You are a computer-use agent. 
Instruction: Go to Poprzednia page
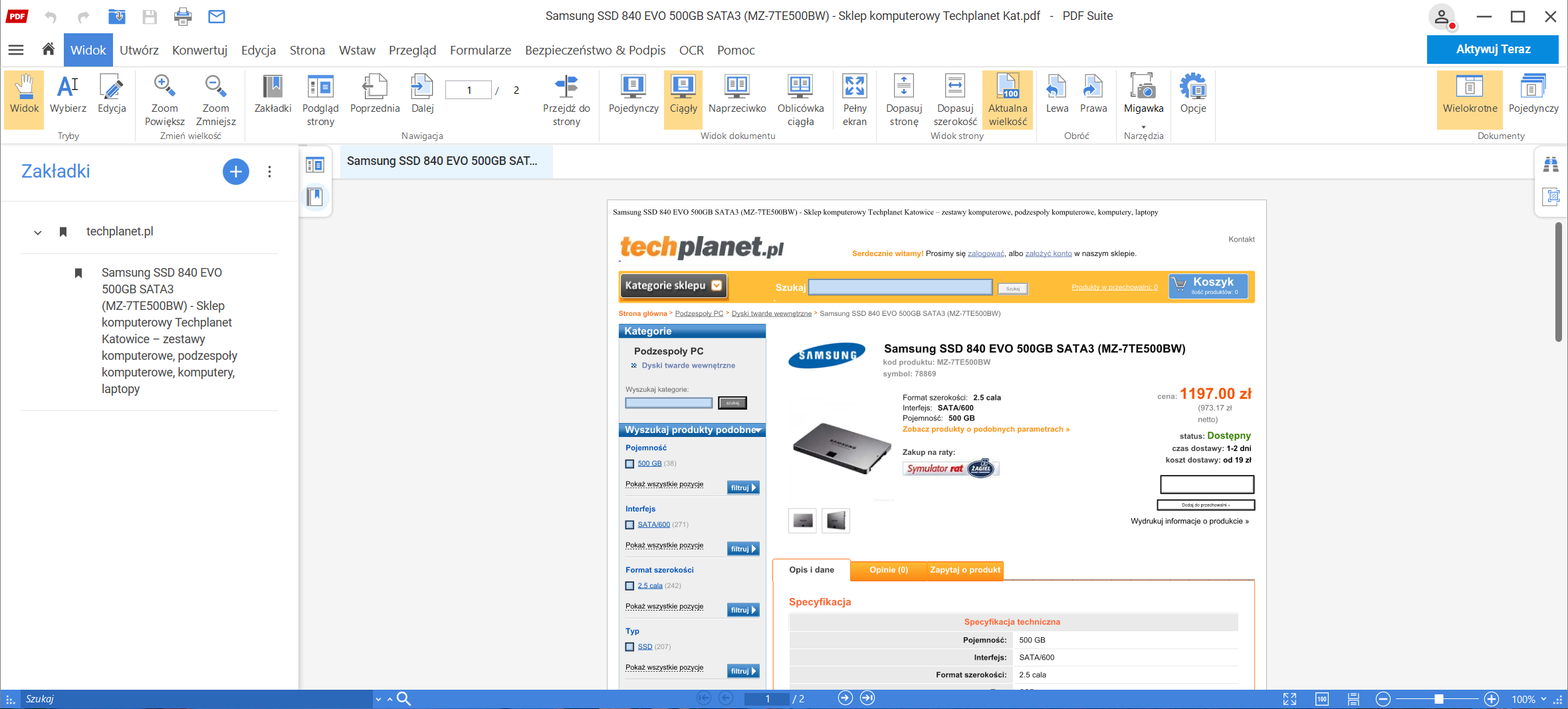point(375,94)
